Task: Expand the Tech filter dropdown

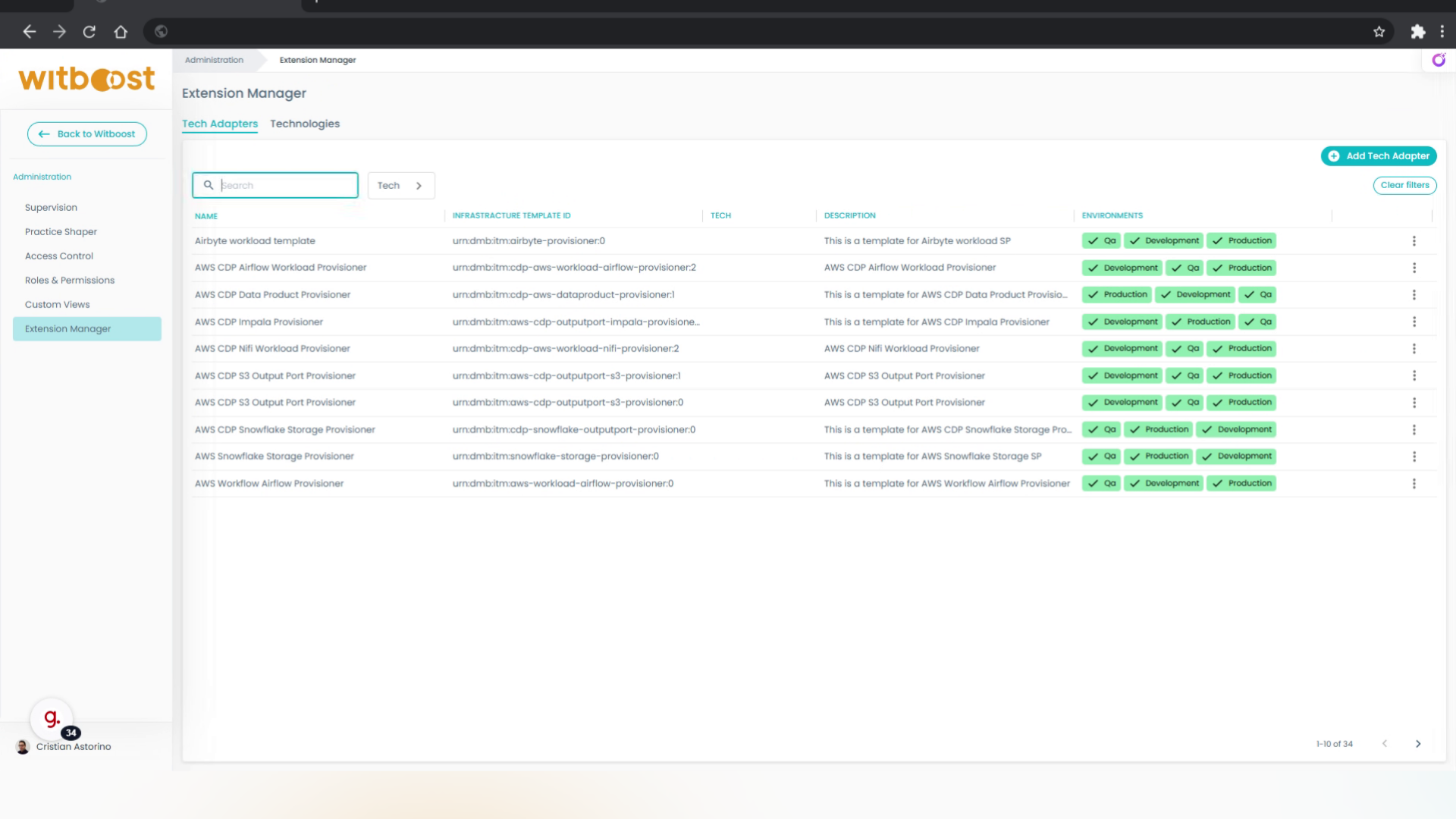Action: pos(401,186)
